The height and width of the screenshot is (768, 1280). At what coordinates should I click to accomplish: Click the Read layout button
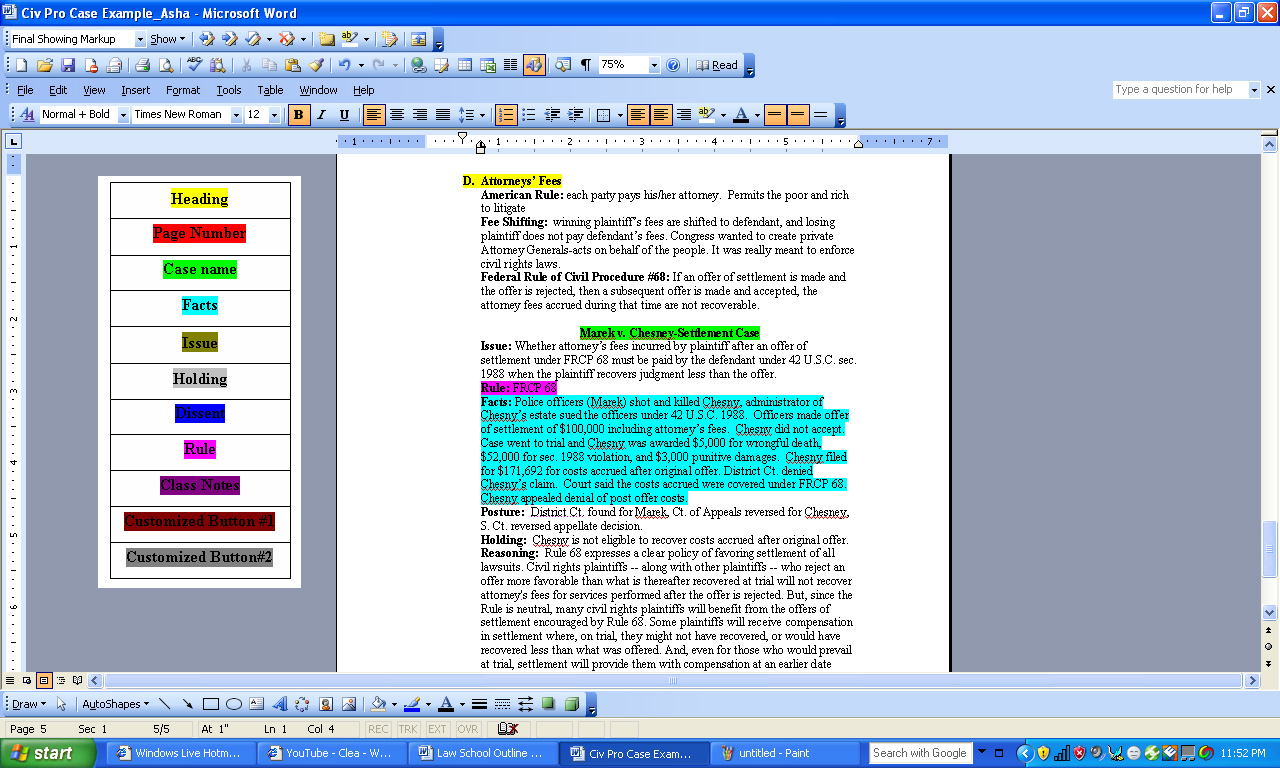[x=717, y=65]
